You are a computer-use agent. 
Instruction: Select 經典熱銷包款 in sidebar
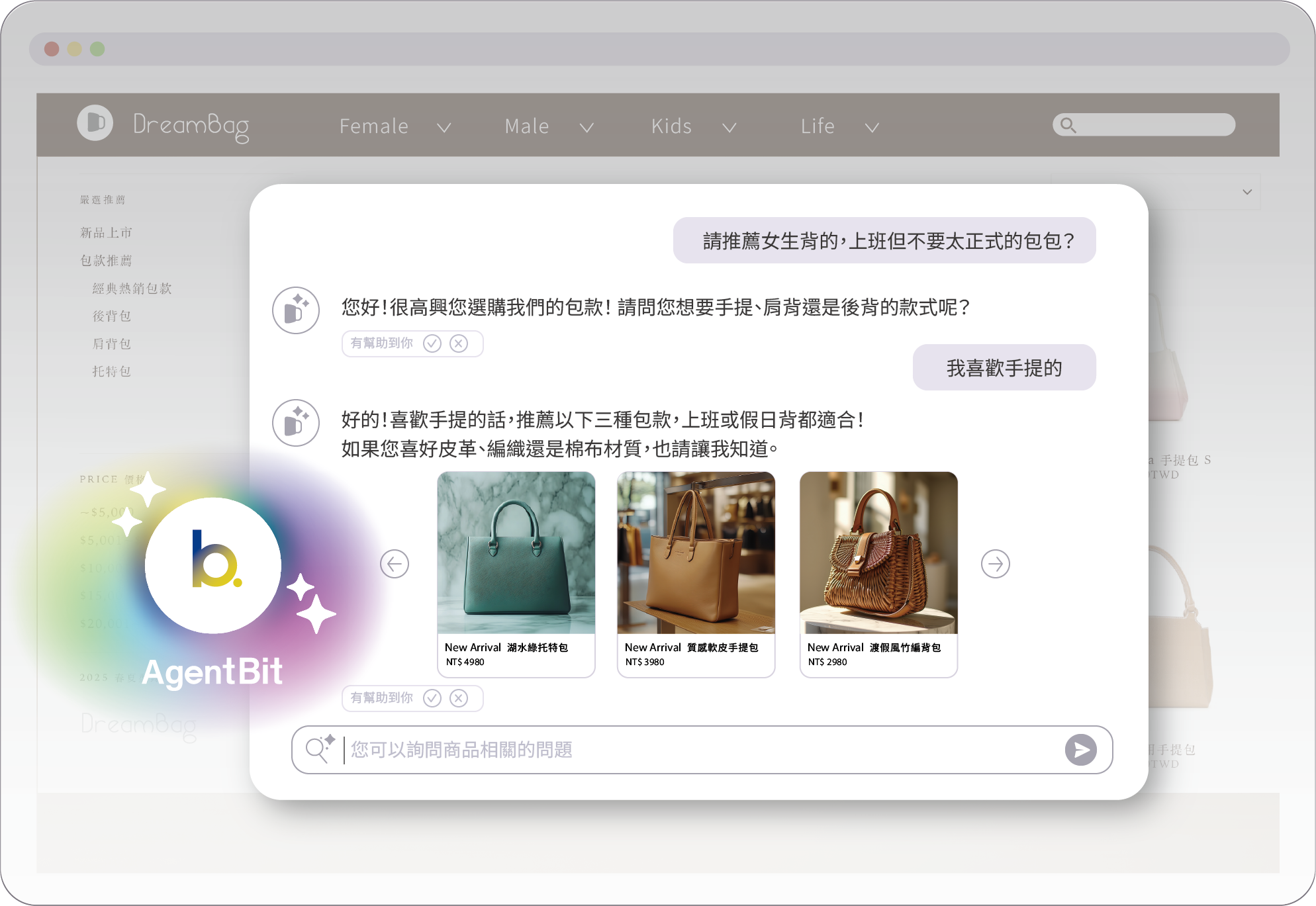click(x=132, y=289)
